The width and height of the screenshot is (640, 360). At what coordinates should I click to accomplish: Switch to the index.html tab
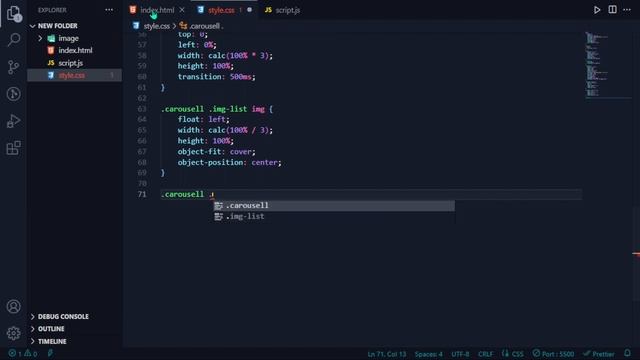157,10
